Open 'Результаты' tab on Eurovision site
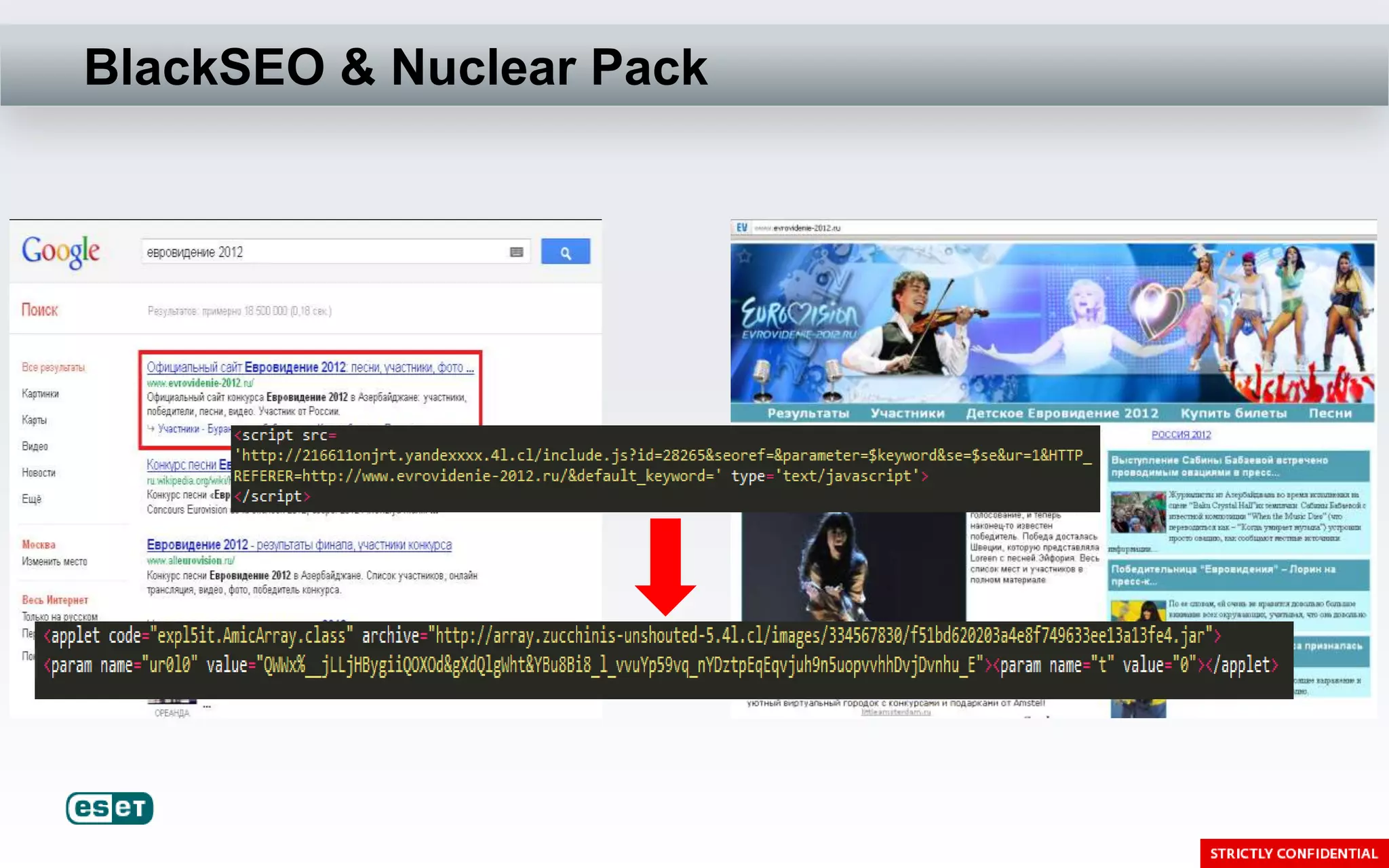 808,413
